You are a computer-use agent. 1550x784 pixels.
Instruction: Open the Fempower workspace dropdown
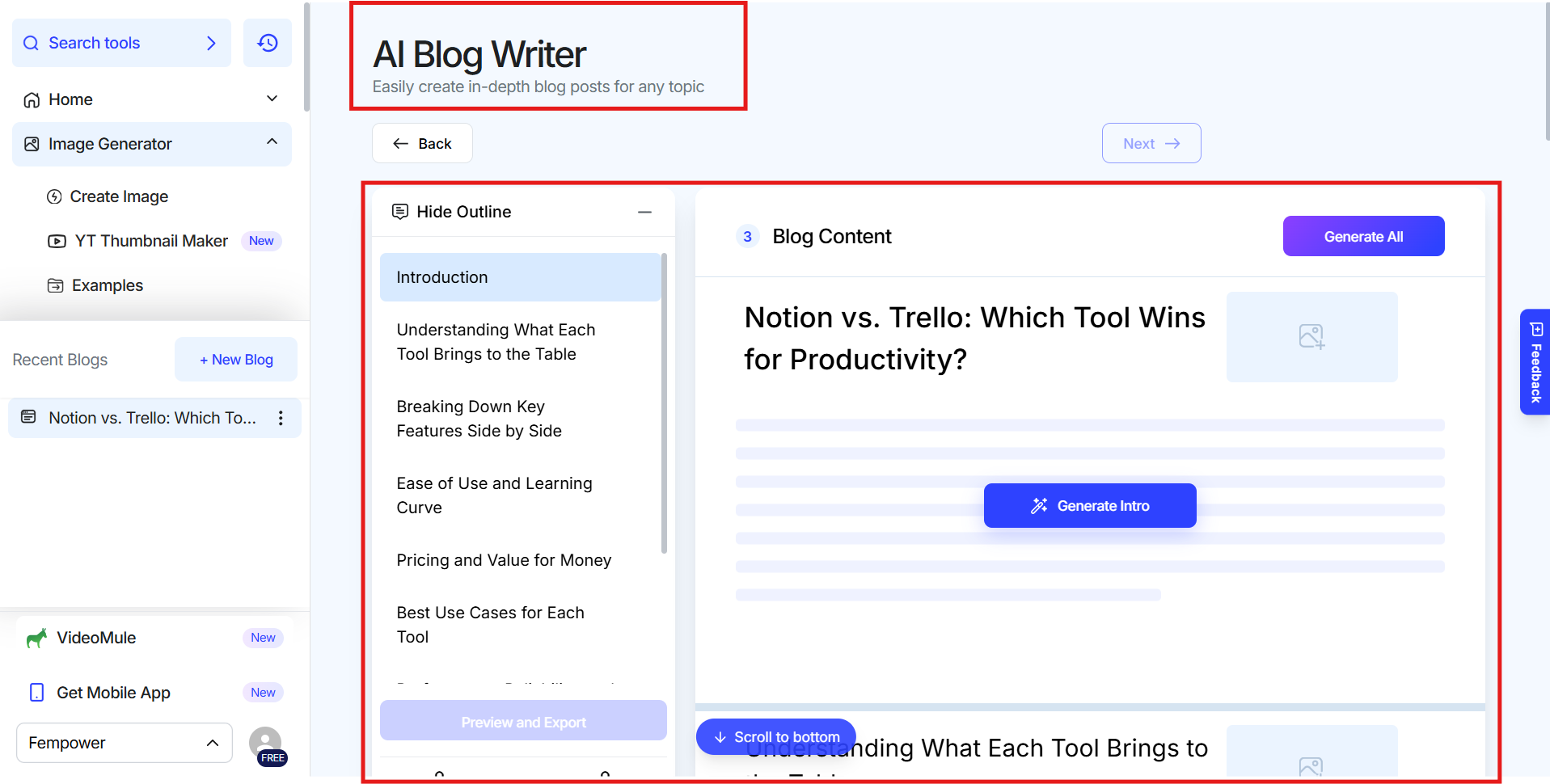pos(125,743)
